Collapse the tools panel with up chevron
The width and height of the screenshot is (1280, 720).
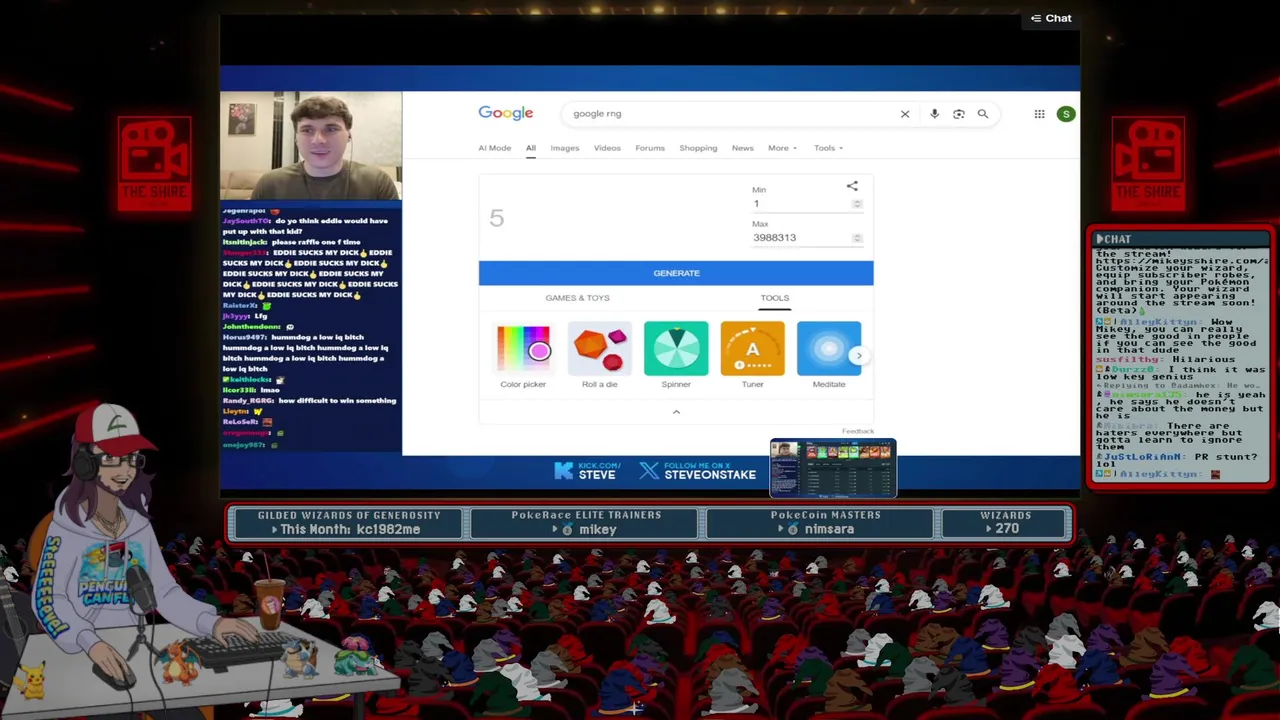click(676, 412)
